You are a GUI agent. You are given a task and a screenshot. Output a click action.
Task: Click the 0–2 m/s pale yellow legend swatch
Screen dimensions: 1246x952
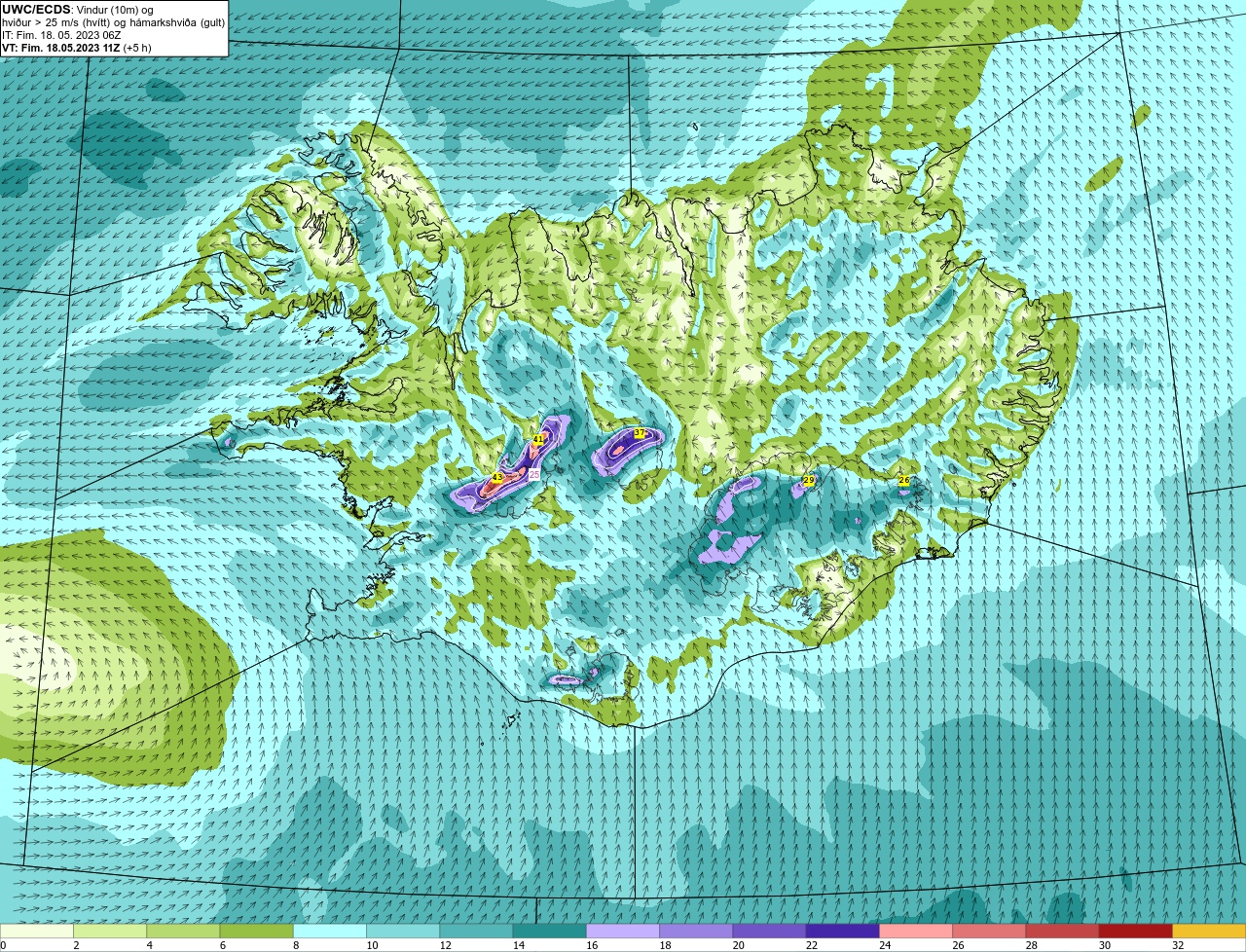click(x=37, y=931)
